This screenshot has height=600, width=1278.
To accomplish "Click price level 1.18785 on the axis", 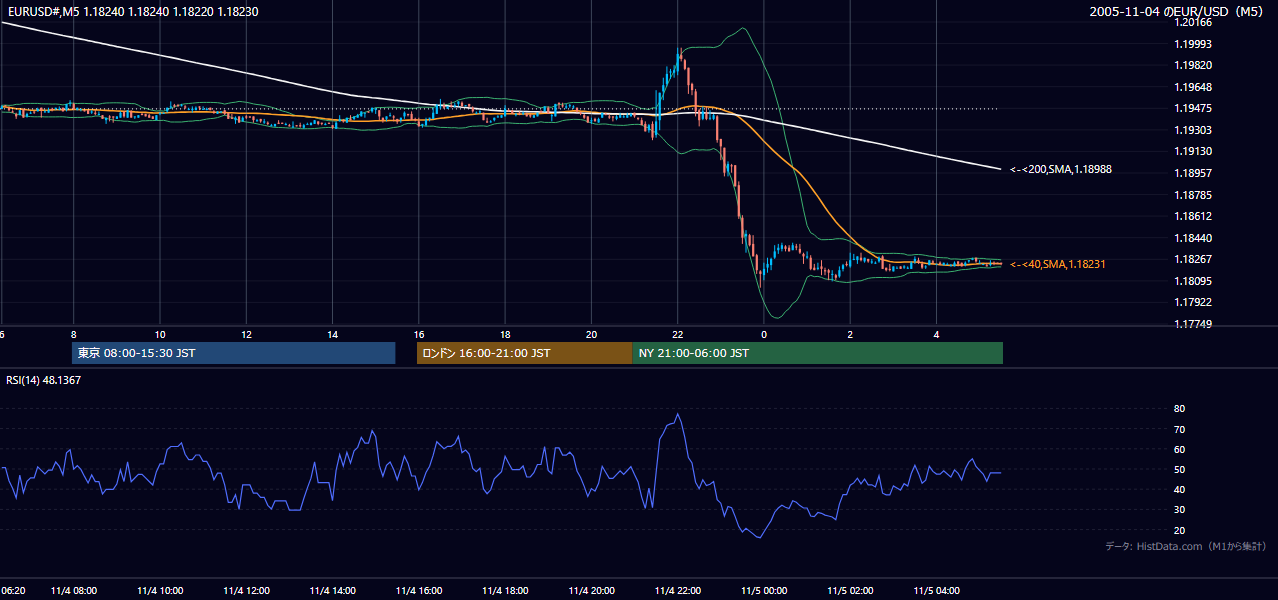I will [1192, 195].
